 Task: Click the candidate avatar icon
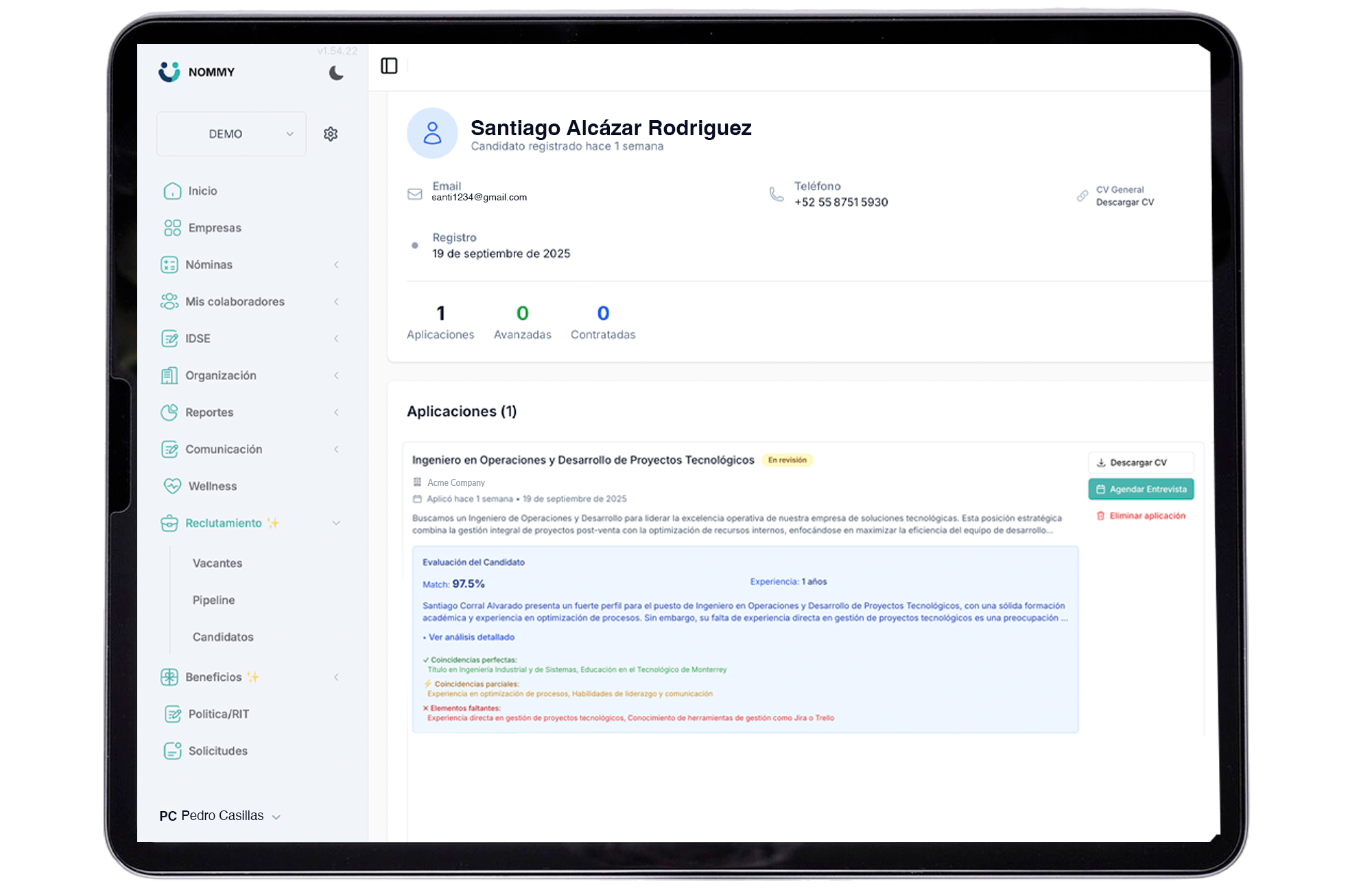click(432, 133)
